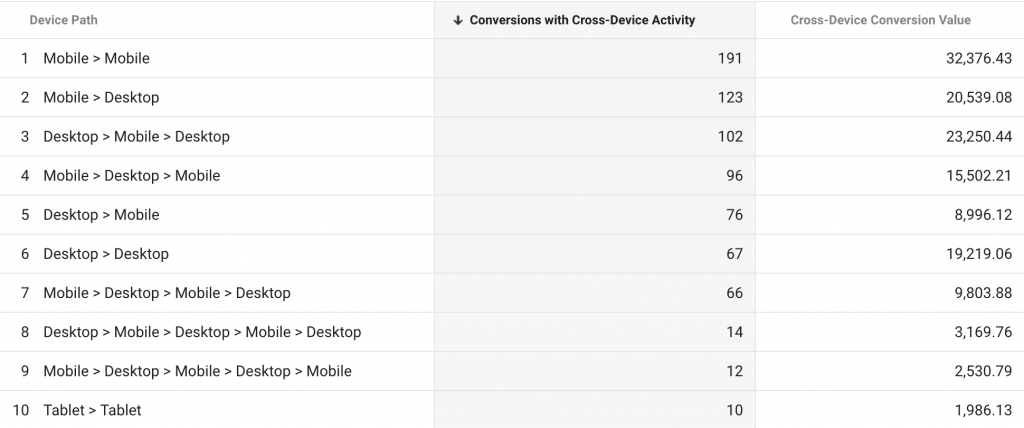Sort by Conversions with Cross-Device Activity header
Image resolution: width=1024 pixels, height=428 pixels.
[582, 20]
